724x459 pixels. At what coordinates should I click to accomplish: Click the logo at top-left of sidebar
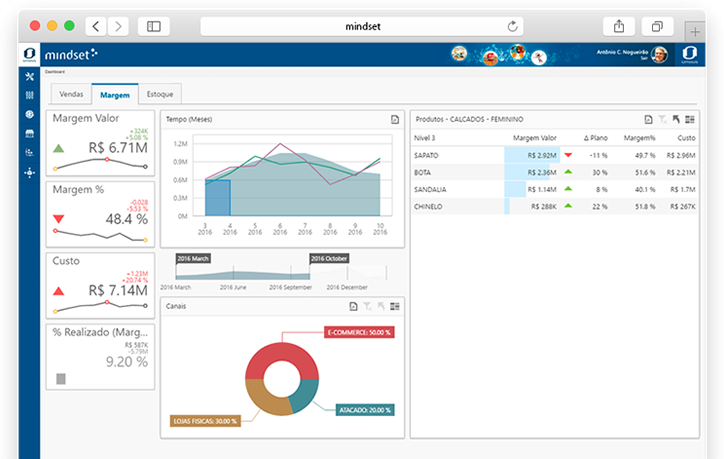click(x=30, y=54)
